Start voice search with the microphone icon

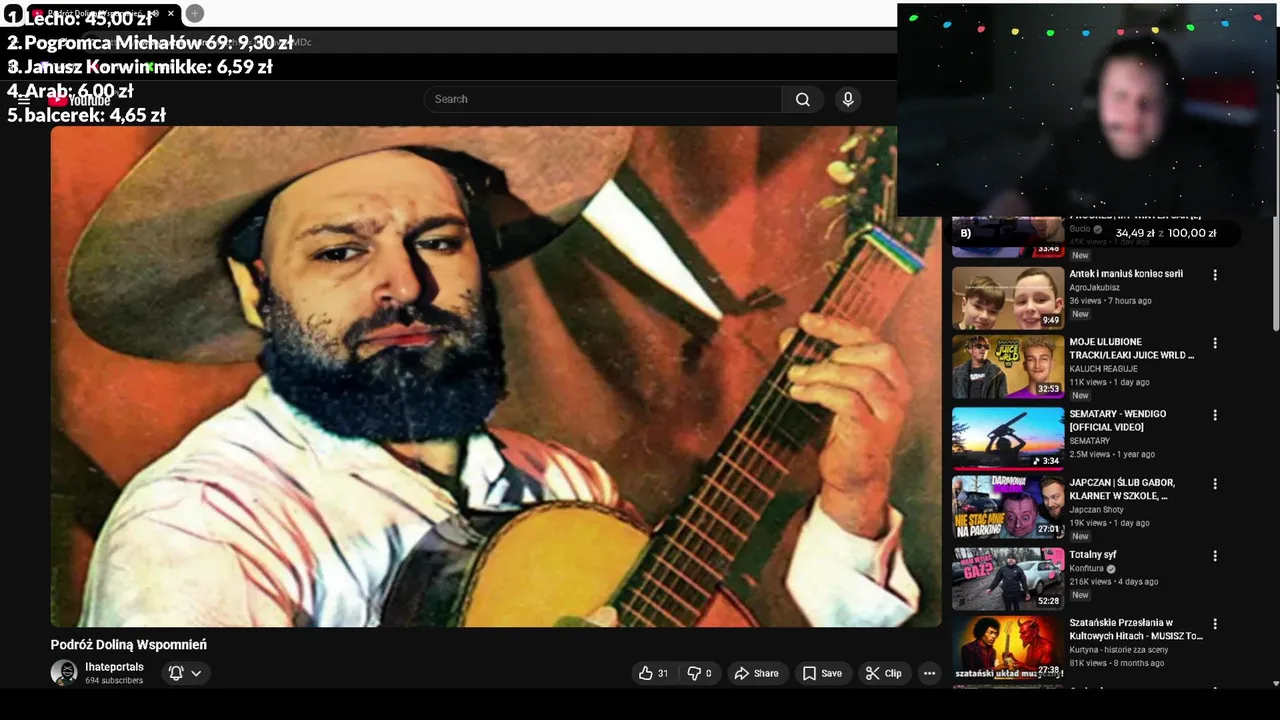[848, 99]
